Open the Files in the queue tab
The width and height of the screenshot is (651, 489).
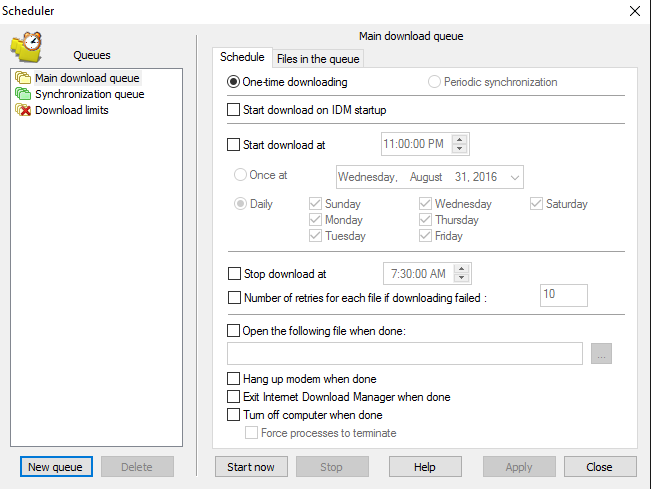pos(318,59)
